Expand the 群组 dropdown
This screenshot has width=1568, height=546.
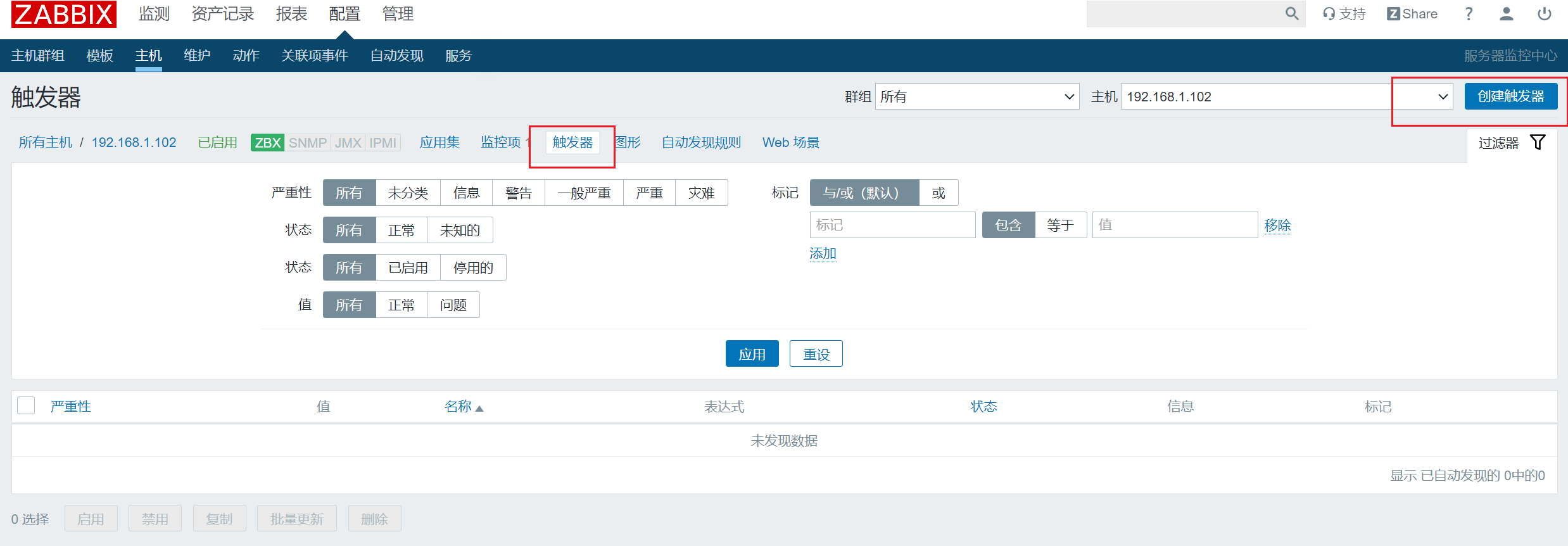pyautogui.click(x=977, y=96)
